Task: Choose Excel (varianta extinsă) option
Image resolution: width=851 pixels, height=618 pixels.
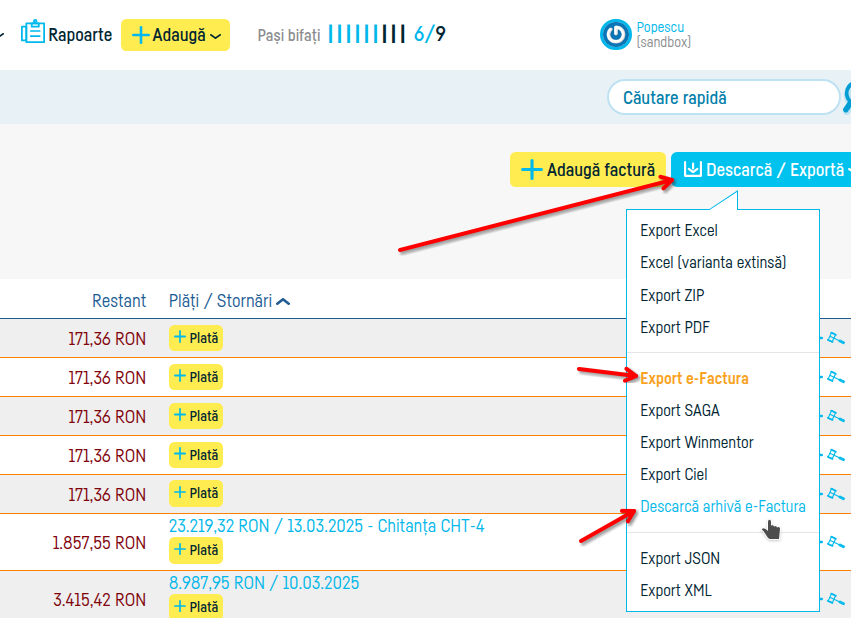Action: click(713, 263)
